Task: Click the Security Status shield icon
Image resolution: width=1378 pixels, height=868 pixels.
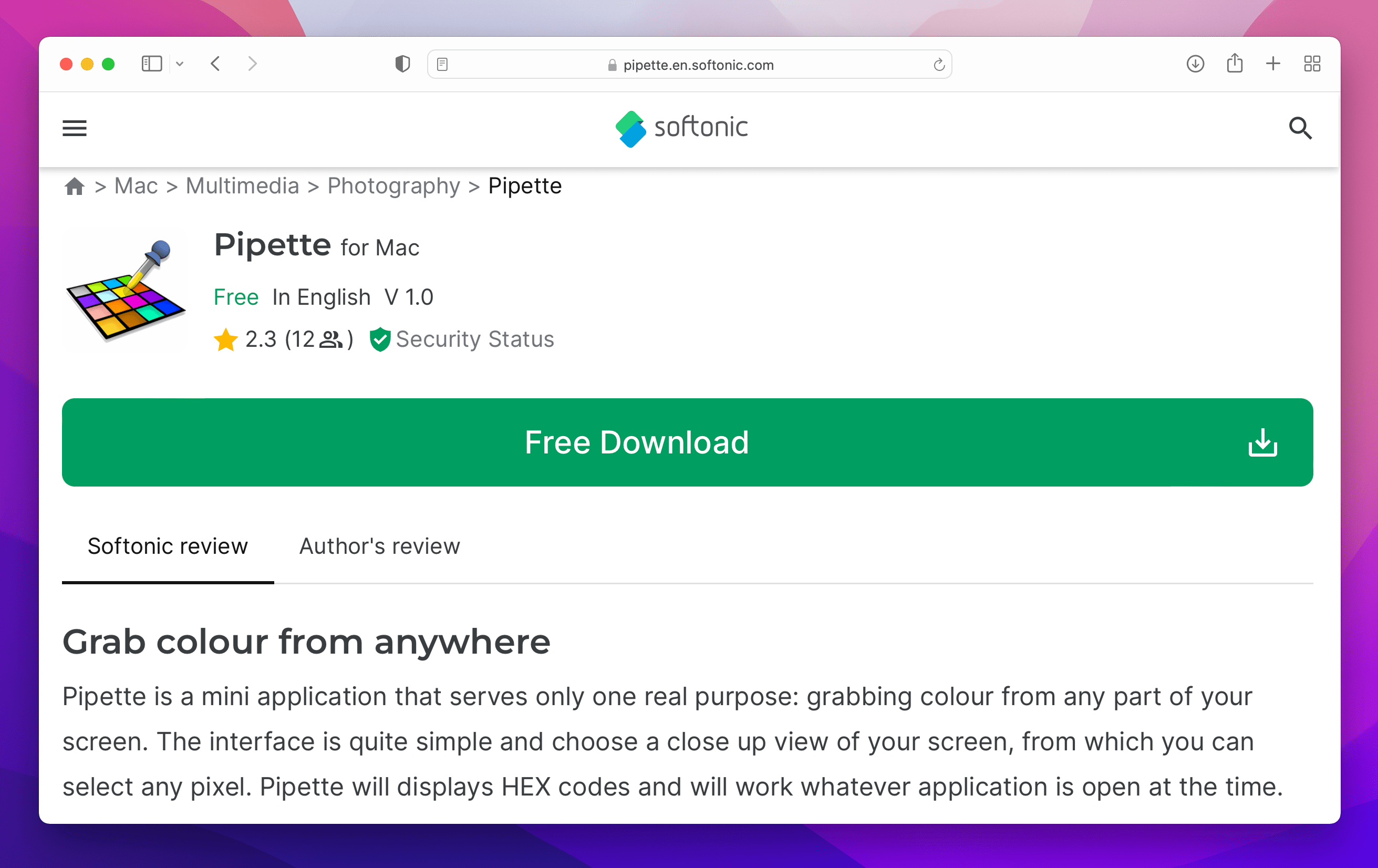Action: 381,339
